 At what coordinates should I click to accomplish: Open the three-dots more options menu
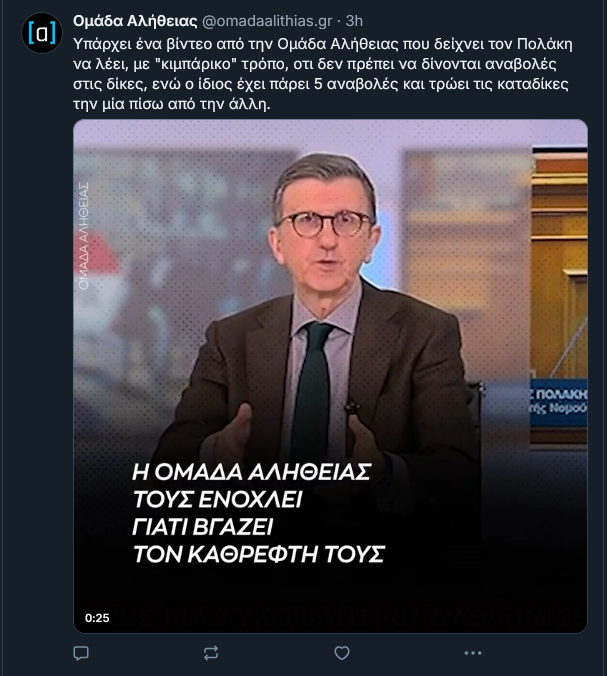(472, 653)
